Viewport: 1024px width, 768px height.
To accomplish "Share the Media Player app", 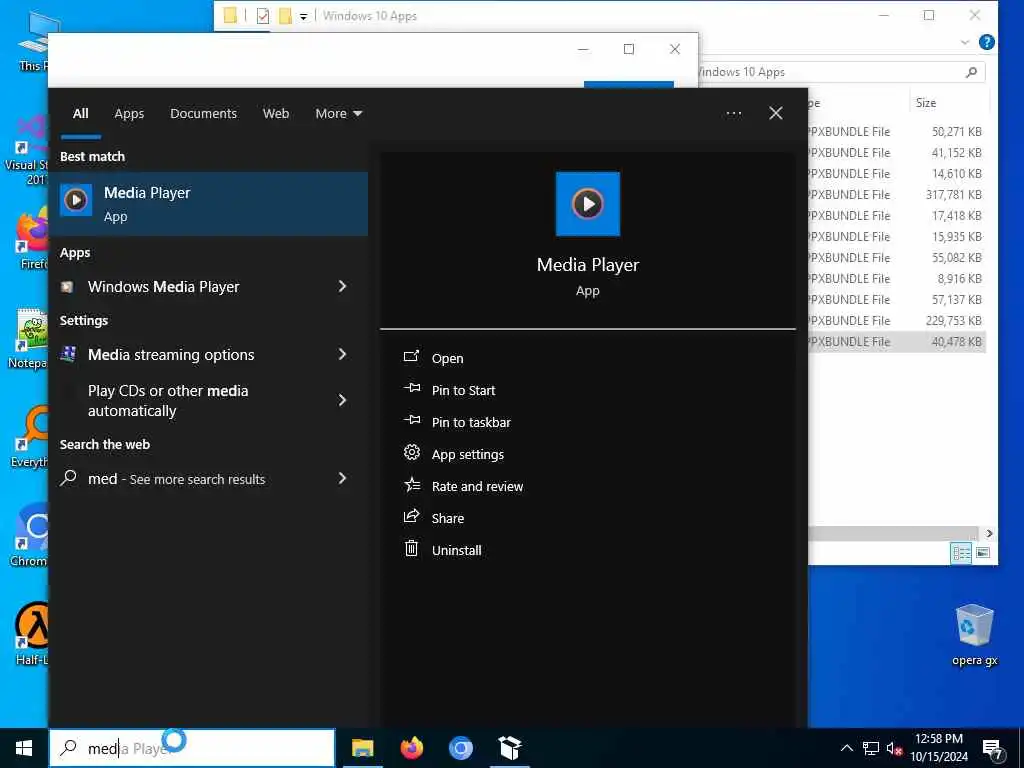I will click(447, 519).
